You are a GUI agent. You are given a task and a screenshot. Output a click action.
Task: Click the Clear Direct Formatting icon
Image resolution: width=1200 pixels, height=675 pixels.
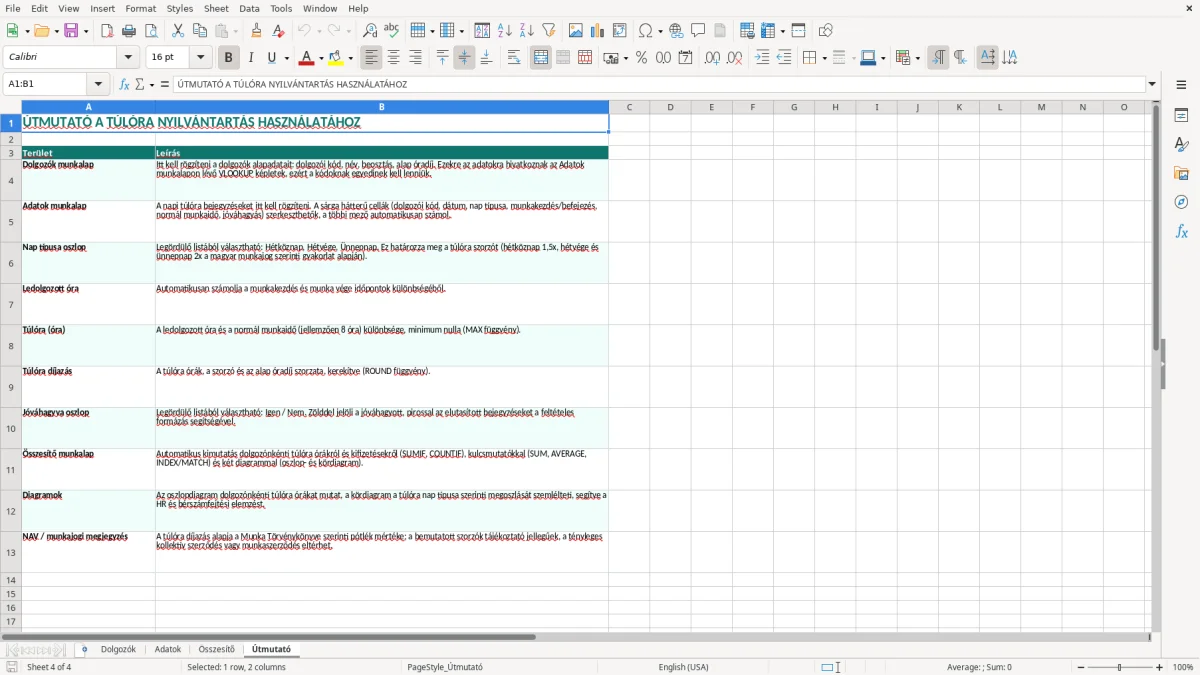(279, 31)
